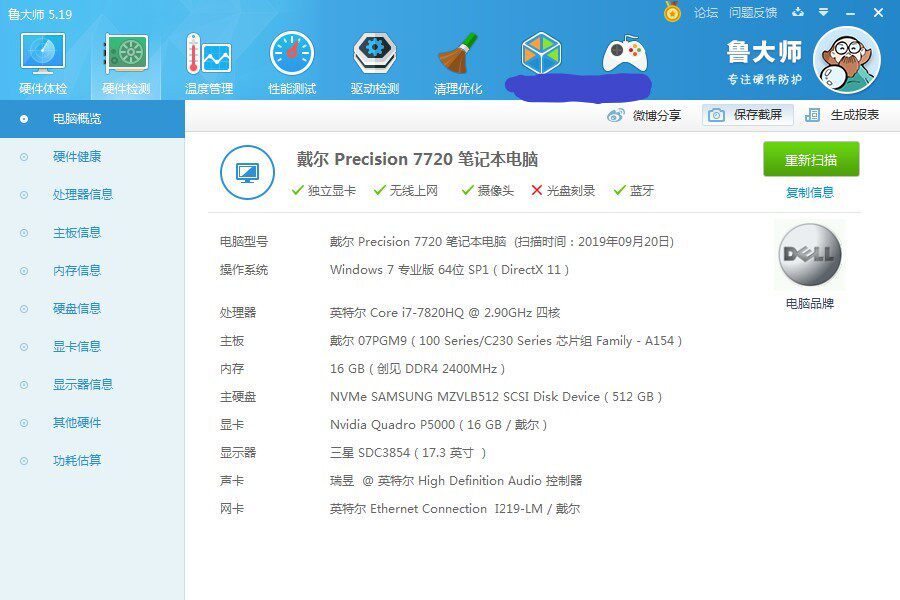The width and height of the screenshot is (900, 600).
Task: Click the 摄像头 feature indicator
Action: [x=488, y=191]
